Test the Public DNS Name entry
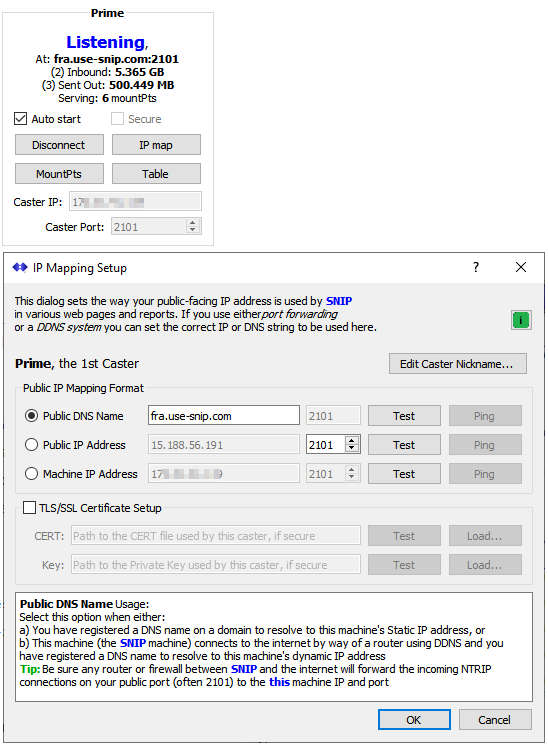 [404, 416]
